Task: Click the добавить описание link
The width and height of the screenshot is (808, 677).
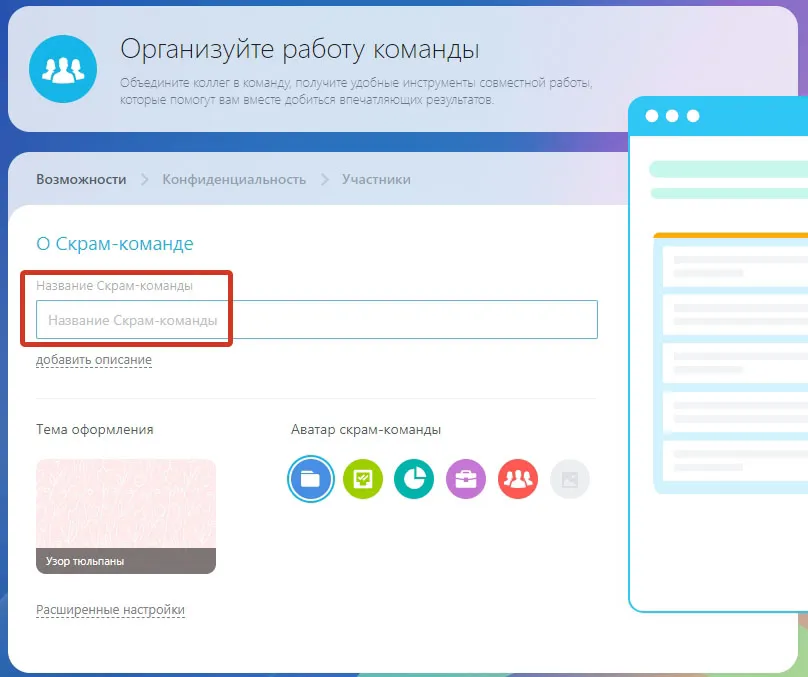Action: point(94,360)
